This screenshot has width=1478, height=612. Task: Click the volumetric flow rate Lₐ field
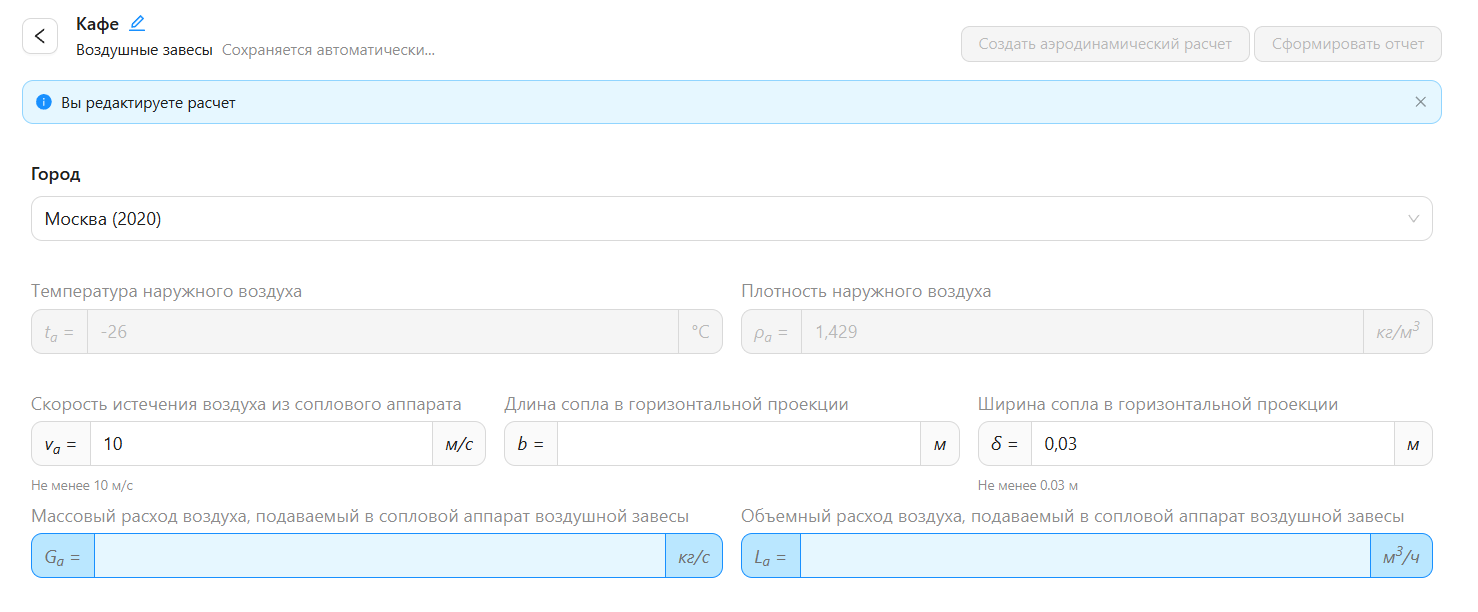pos(1084,556)
